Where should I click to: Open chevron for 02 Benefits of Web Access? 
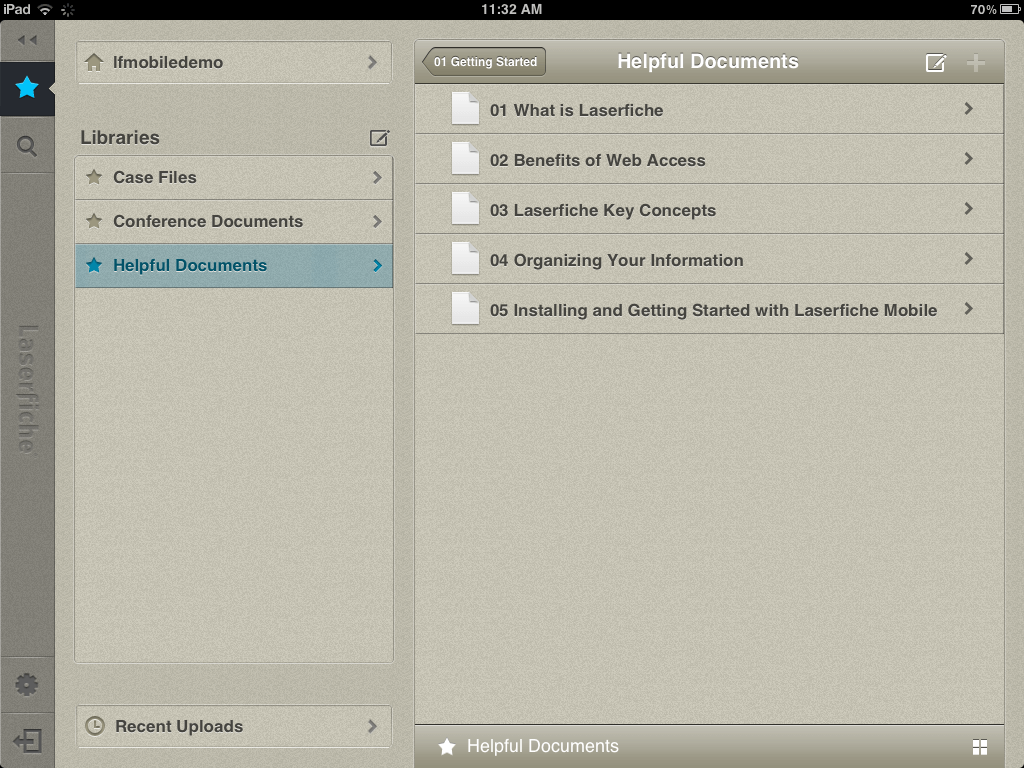click(x=968, y=159)
